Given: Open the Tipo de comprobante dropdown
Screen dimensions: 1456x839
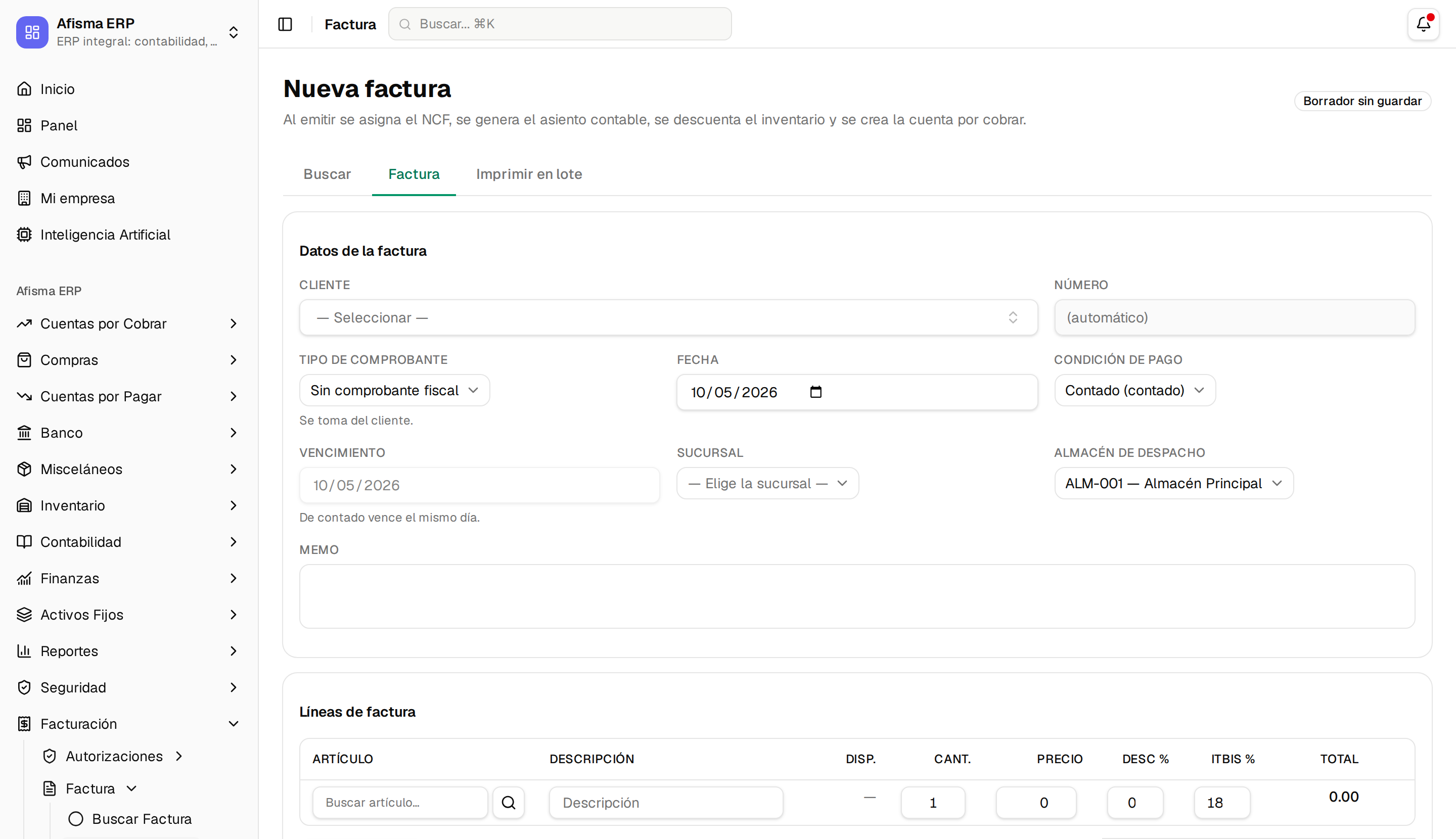Looking at the screenshot, I should coord(394,390).
